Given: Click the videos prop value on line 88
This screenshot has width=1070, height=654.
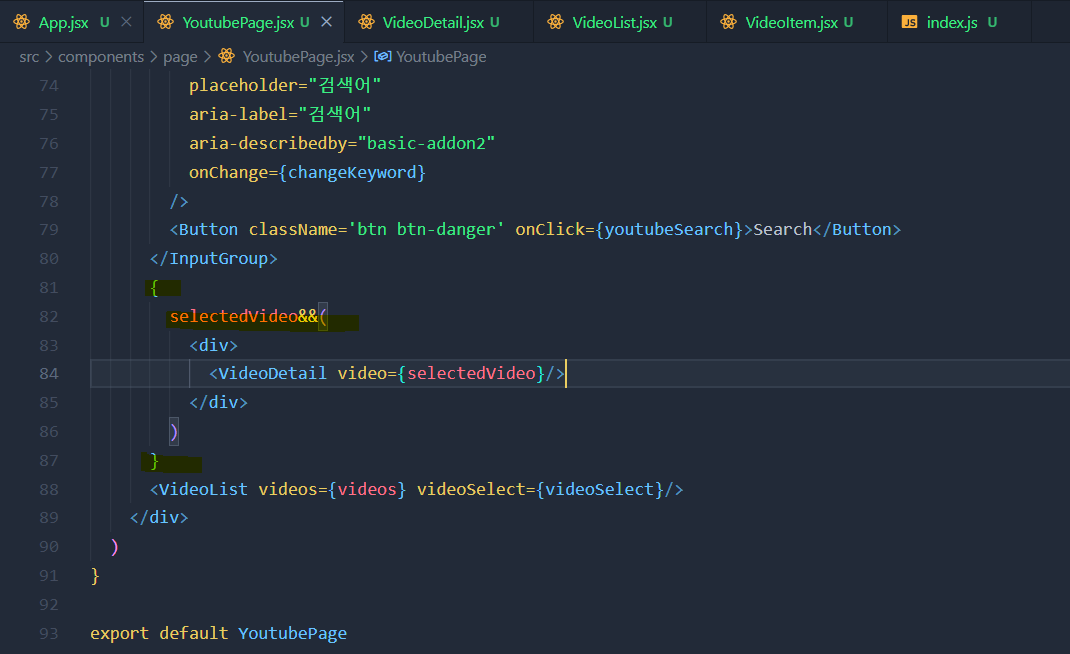Looking at the screenshot, I should 367,489.
